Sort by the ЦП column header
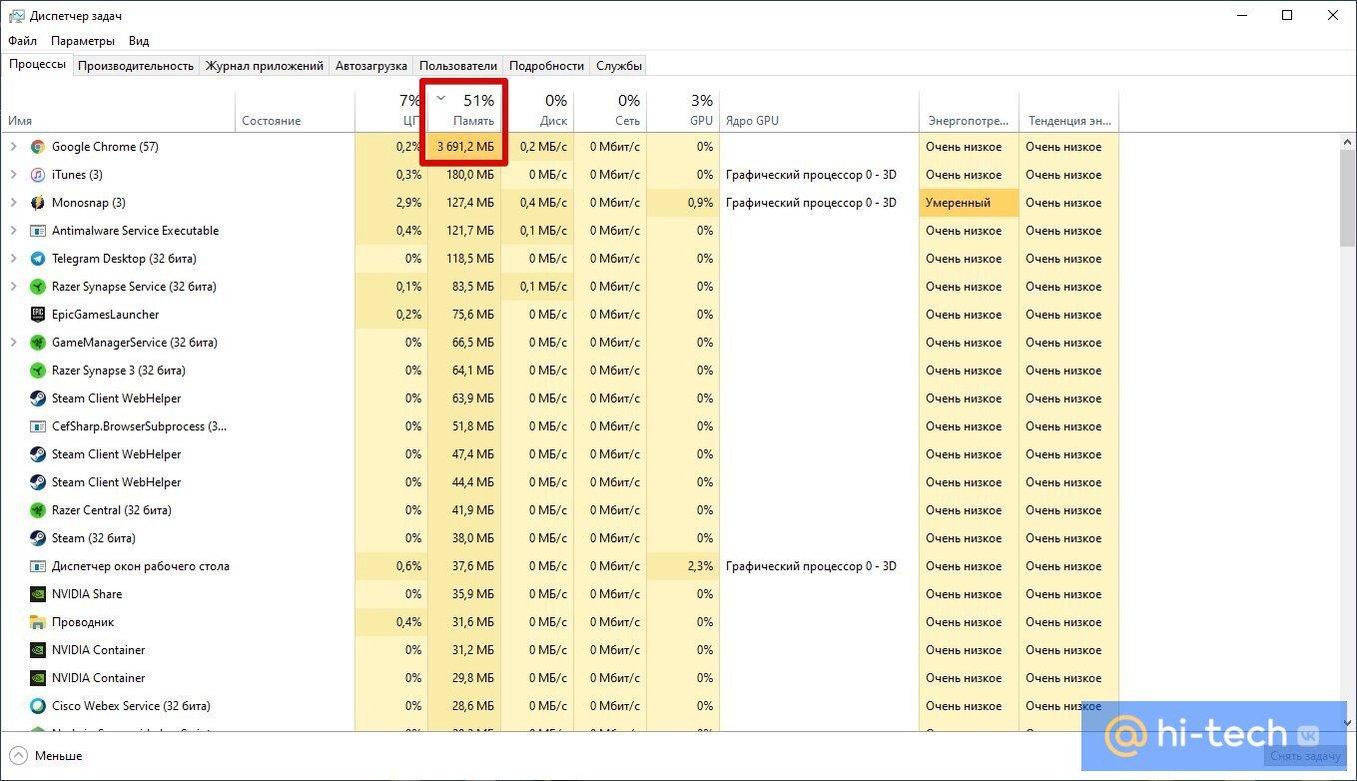Screen dimensions: 1357x781 391,111
